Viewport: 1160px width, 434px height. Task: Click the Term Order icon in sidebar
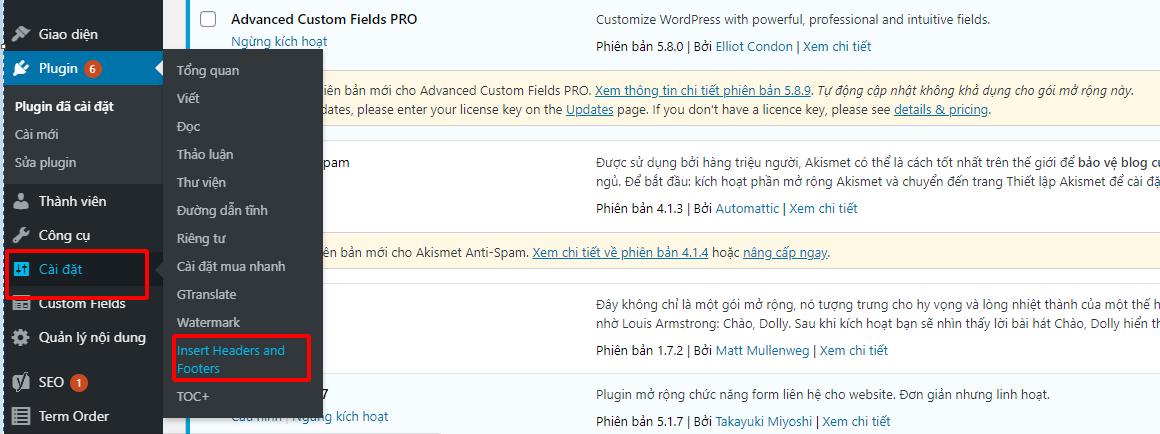[x=20, y=416]
